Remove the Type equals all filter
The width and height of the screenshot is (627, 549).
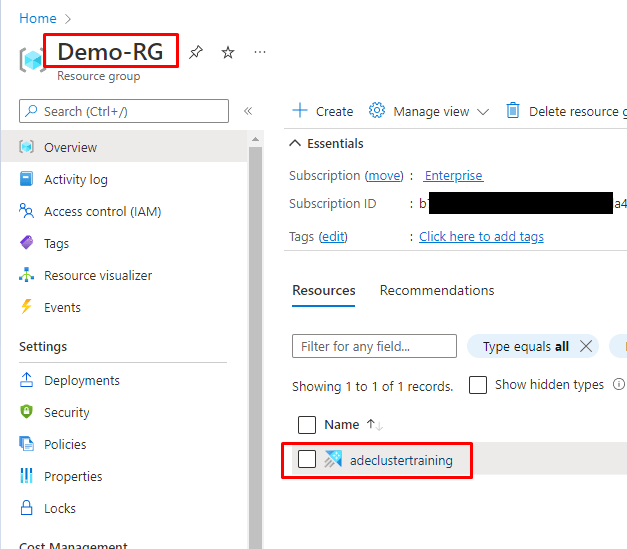pyautogui.click(x=586, y=346)
